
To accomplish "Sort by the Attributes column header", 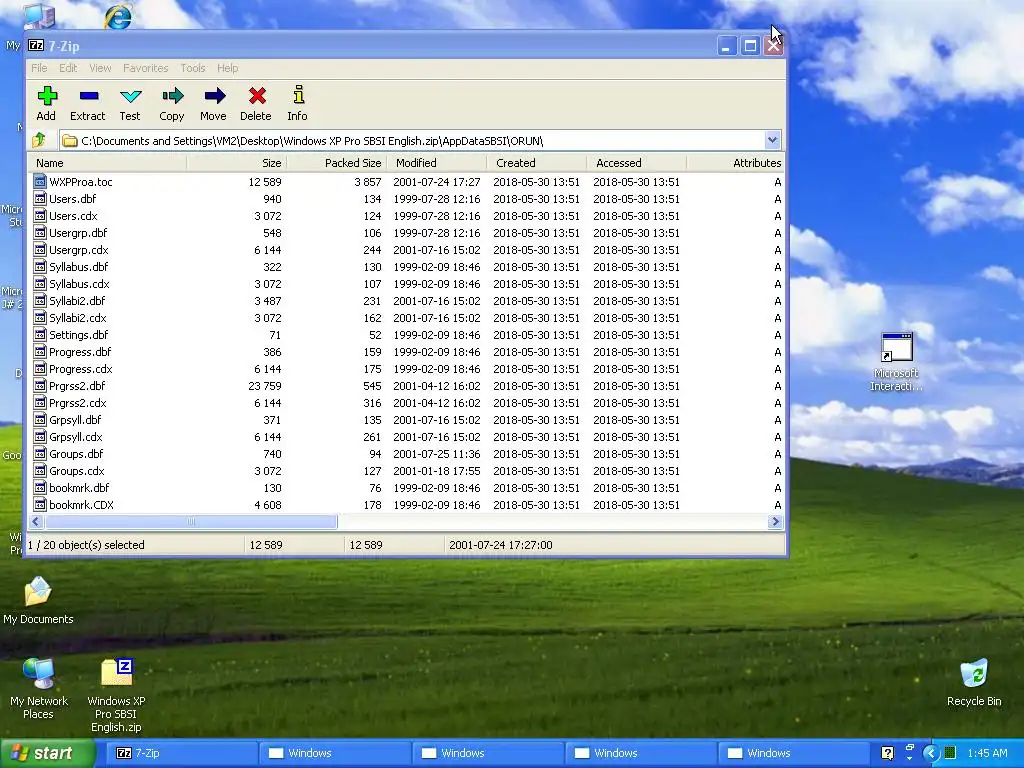I will click(735, 163).
